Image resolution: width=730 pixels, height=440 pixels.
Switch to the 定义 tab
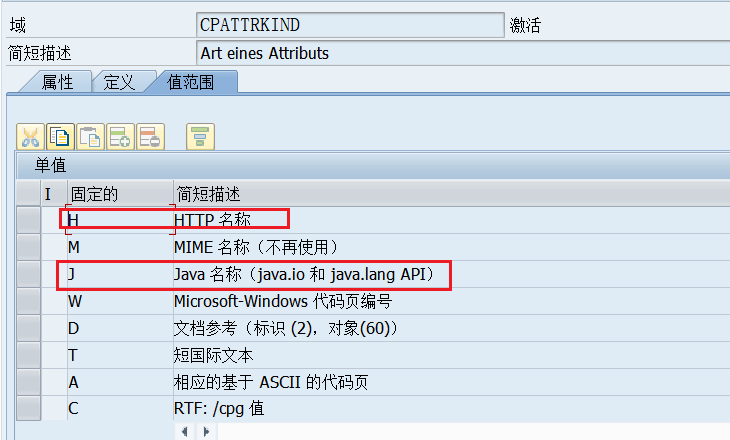coord(120,82)
